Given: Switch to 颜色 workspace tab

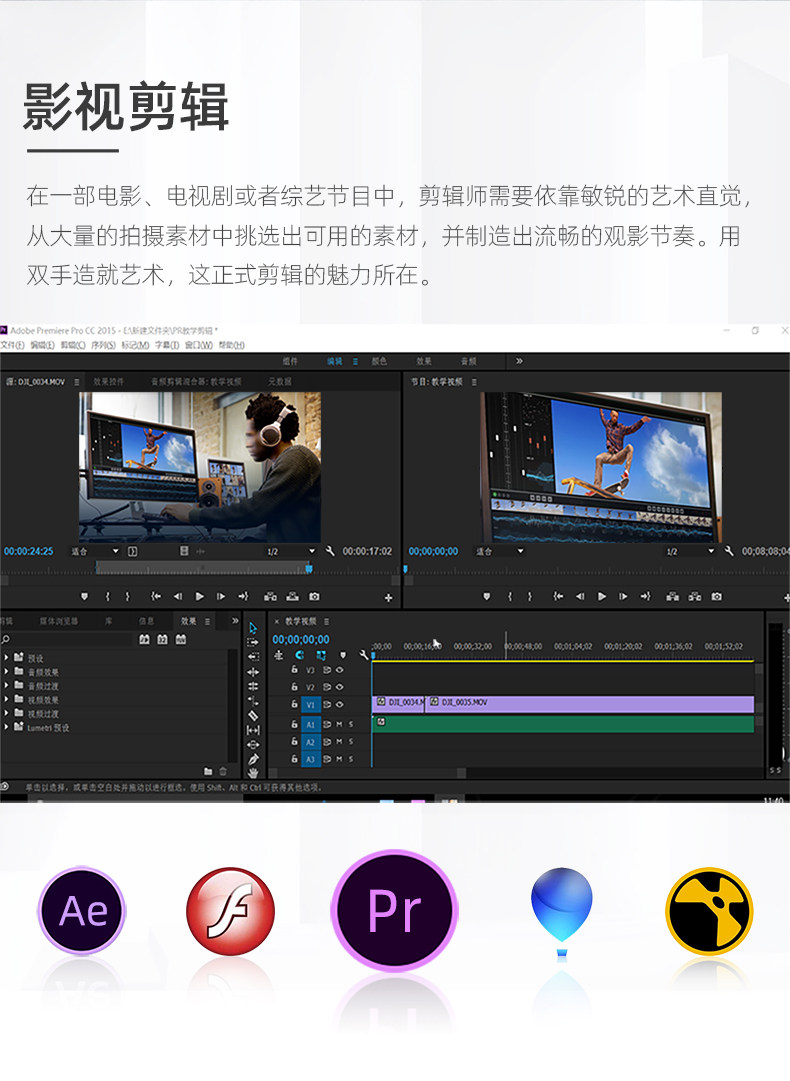Looking at the screenshot, I should [379, 361].
